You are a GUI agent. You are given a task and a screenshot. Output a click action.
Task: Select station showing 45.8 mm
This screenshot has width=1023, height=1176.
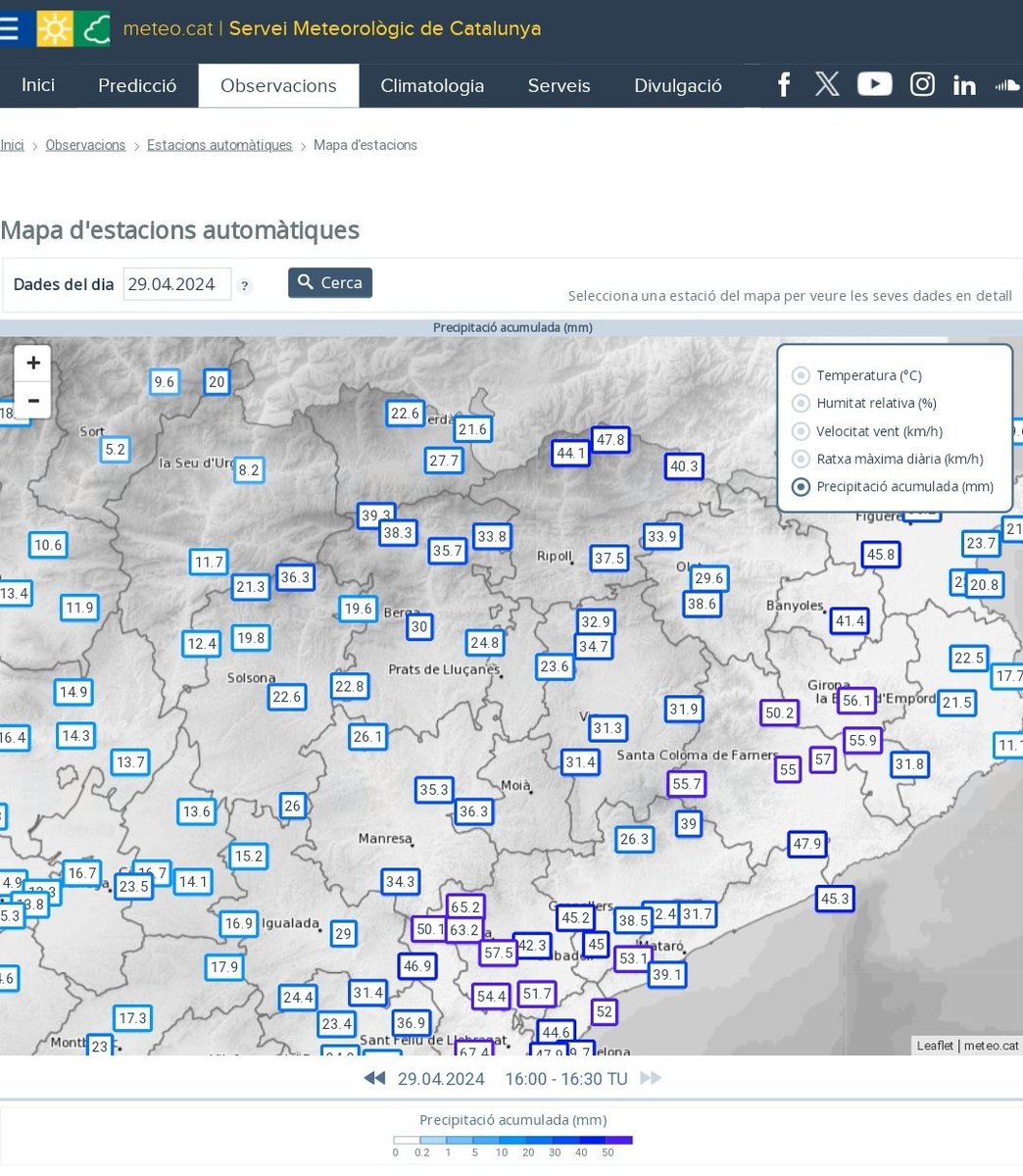[x=881, y=555]
